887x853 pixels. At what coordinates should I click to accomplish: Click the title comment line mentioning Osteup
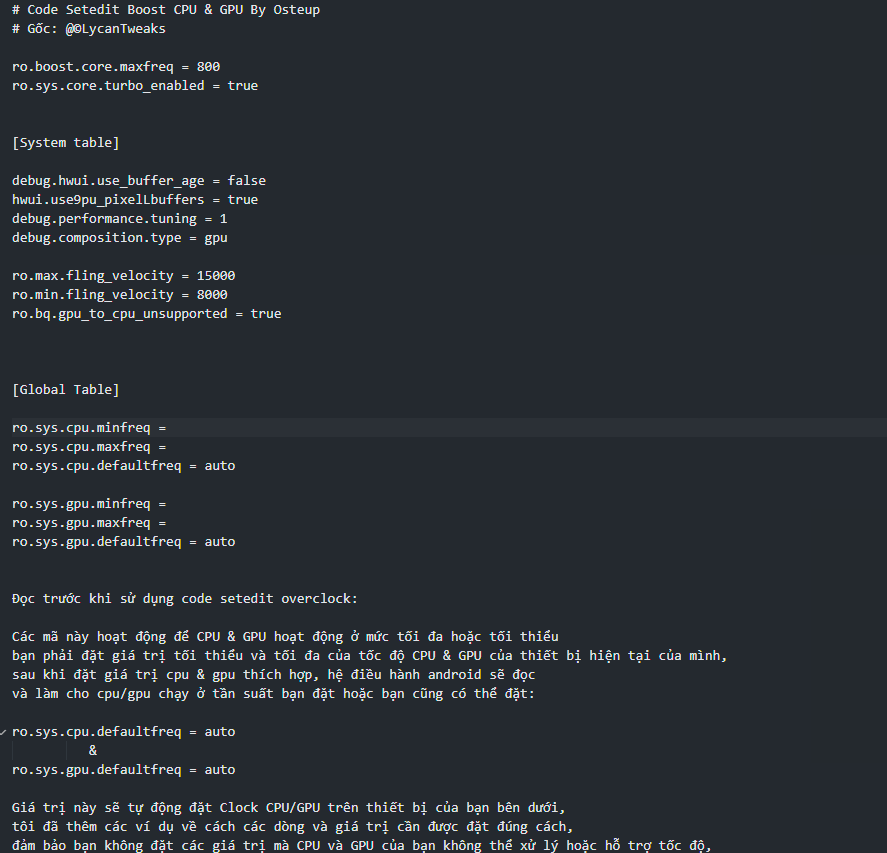coord(166,10)
